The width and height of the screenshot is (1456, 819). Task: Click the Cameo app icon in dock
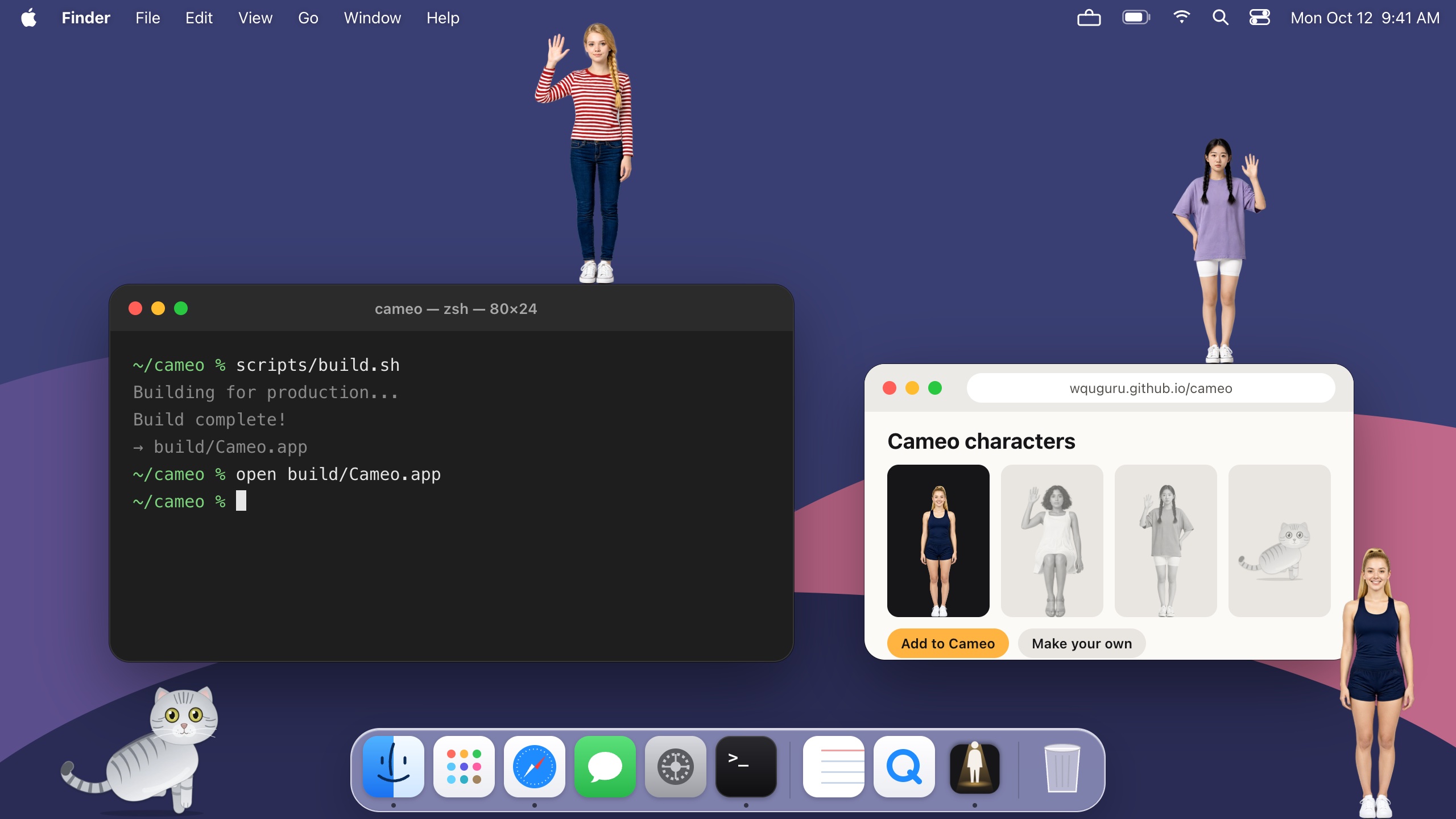click(975, 767)
